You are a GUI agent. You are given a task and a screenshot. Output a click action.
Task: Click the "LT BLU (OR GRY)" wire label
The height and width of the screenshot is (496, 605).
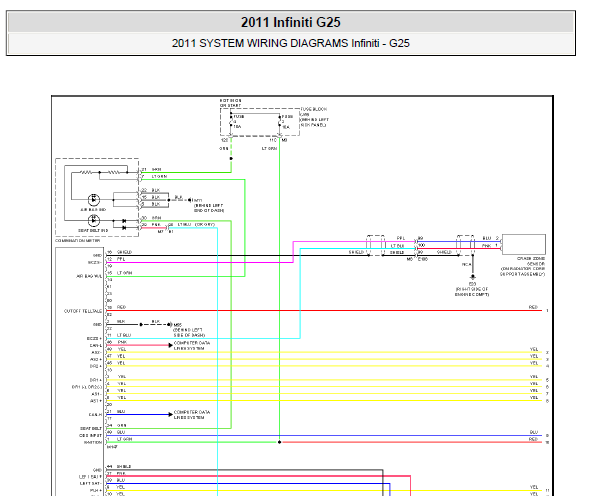point(196,224)
